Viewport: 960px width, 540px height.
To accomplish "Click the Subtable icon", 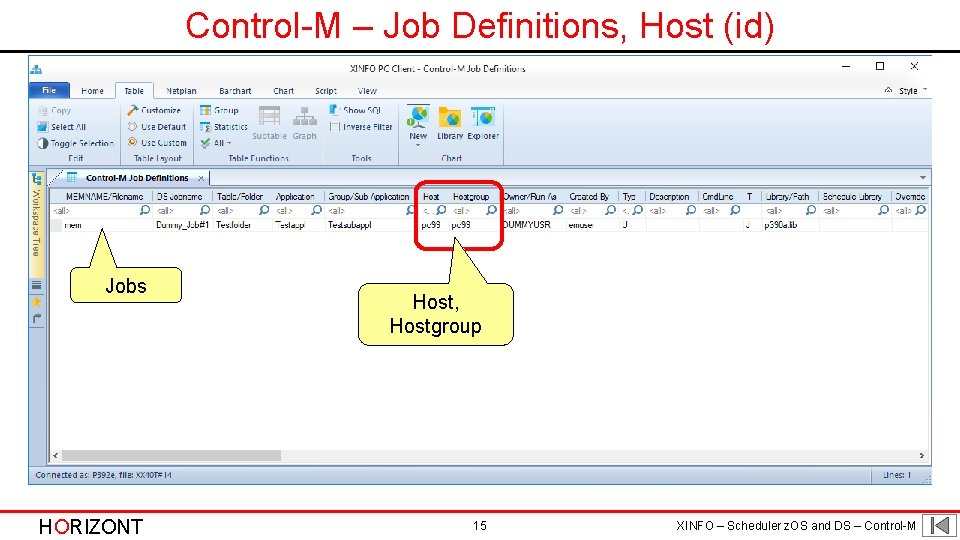I will pos(269,116).
